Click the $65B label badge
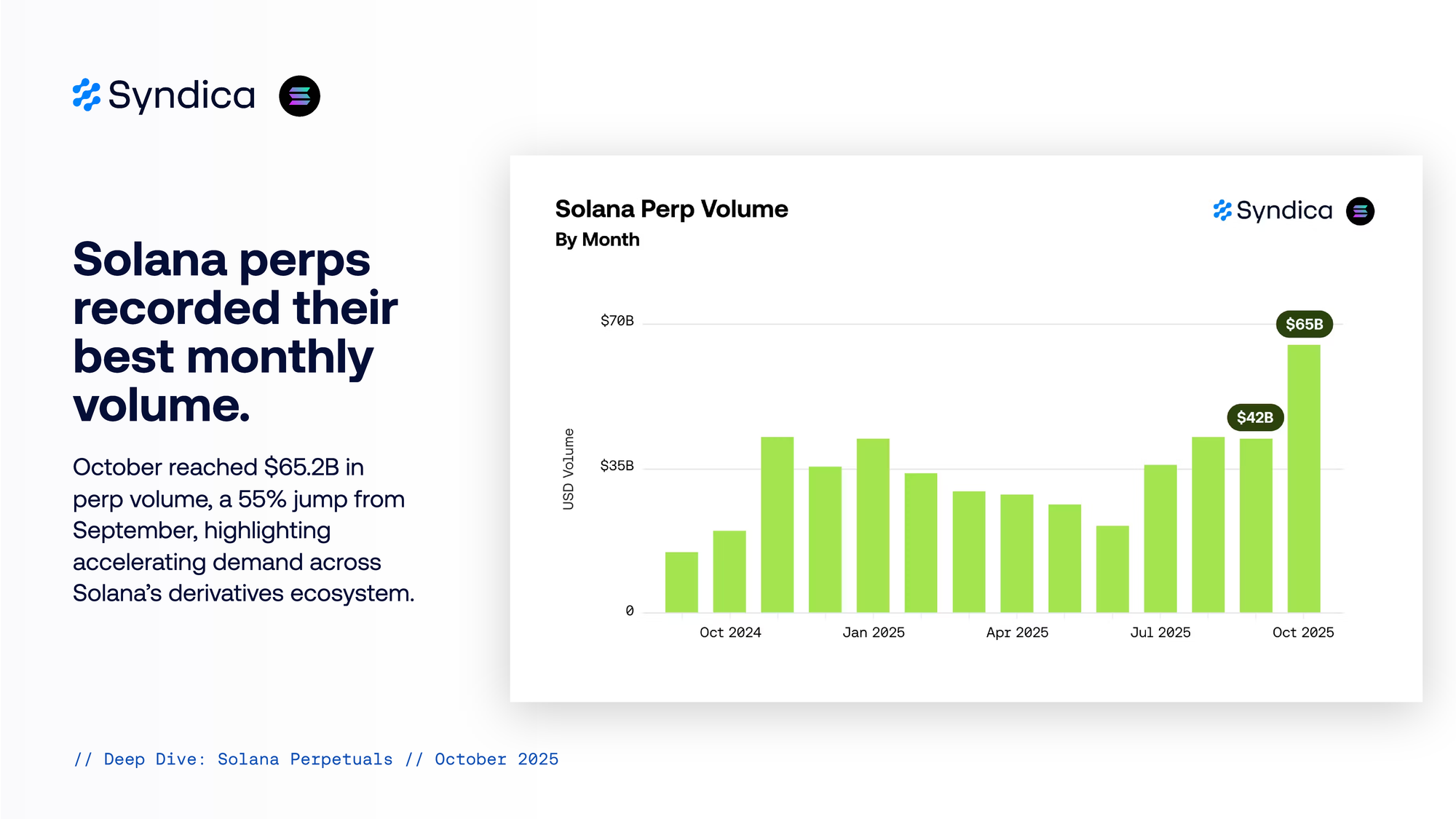The width and height of the screenshot is (1456, 819). (1304, 324)
